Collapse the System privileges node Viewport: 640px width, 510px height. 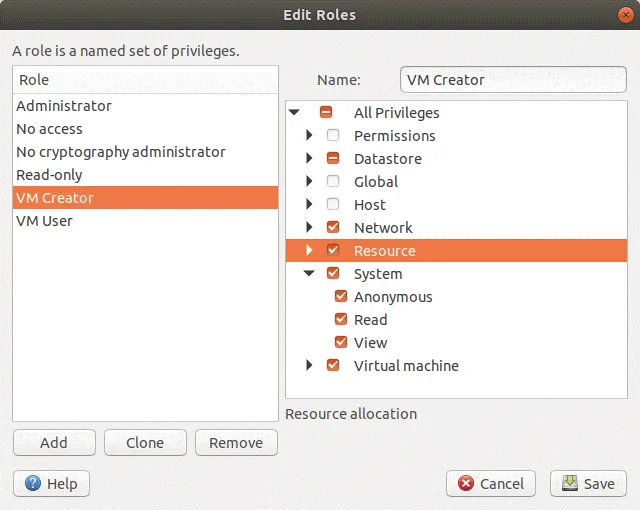(309, 274)
